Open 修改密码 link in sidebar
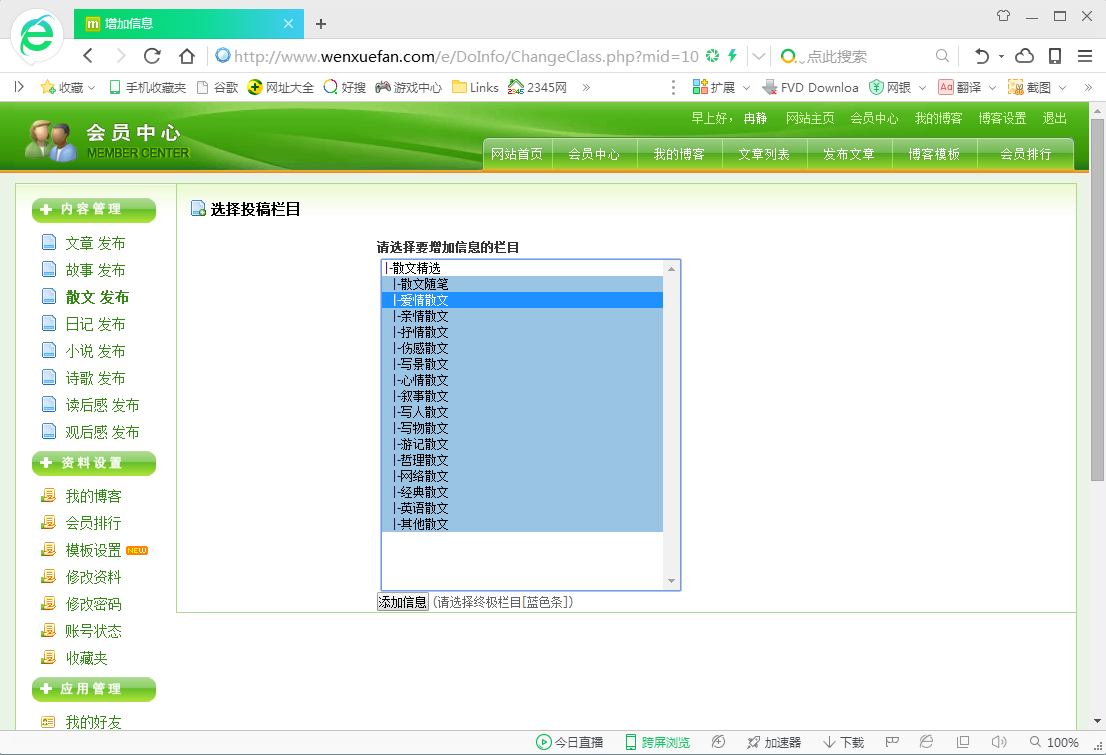This screenshot has width=1106, height=755. point(93,604)
